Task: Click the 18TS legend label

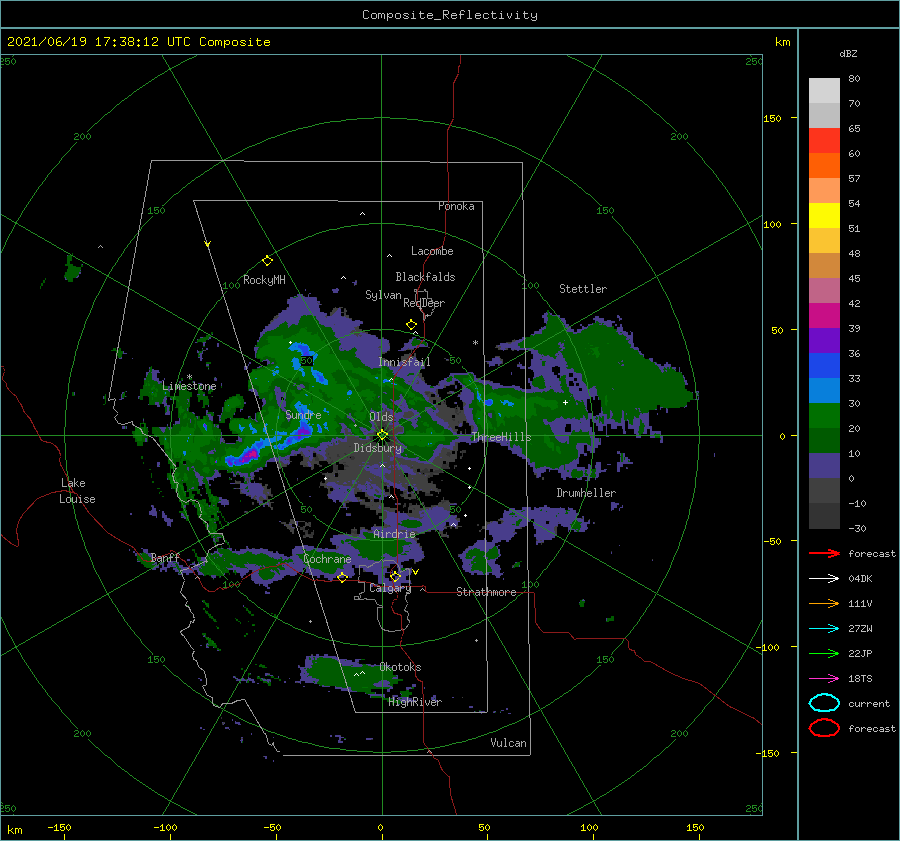Action: coord(860,679)
